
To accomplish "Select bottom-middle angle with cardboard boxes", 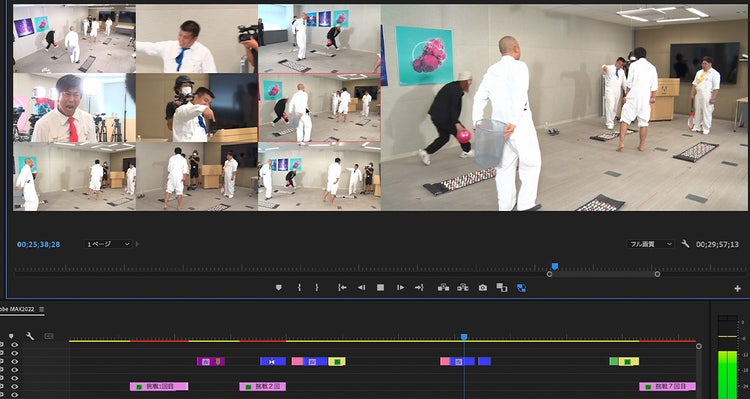I will tap(197, 177).
